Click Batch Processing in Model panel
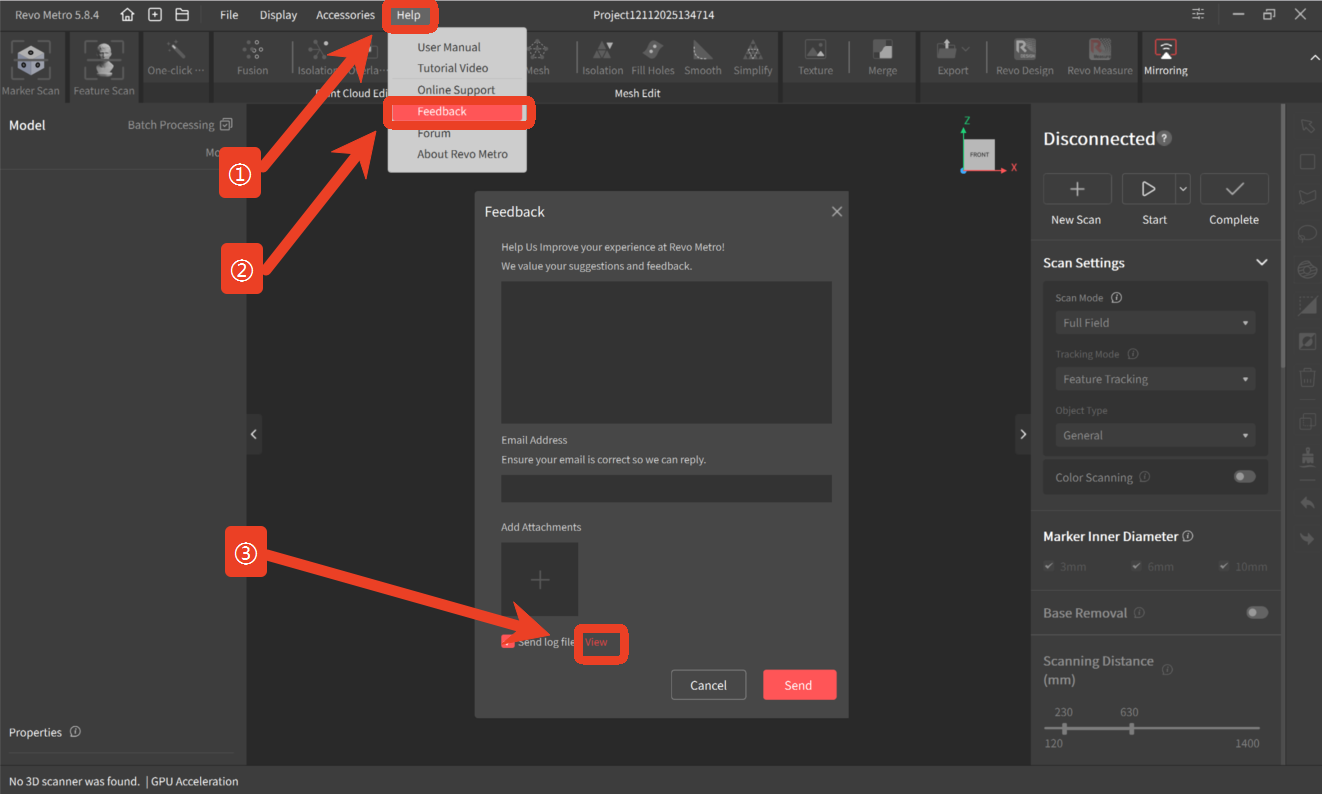1322x794 pixels. 180,125
